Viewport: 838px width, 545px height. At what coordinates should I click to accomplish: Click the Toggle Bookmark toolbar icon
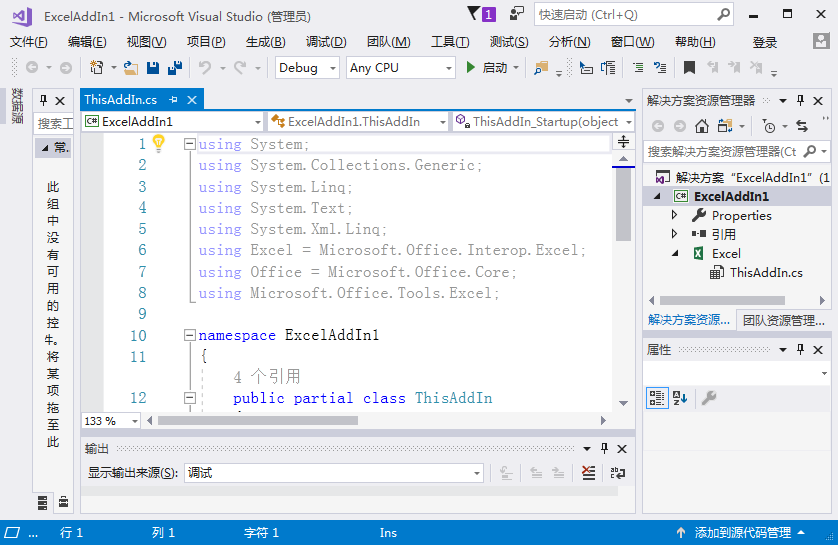tap(689, 67)
